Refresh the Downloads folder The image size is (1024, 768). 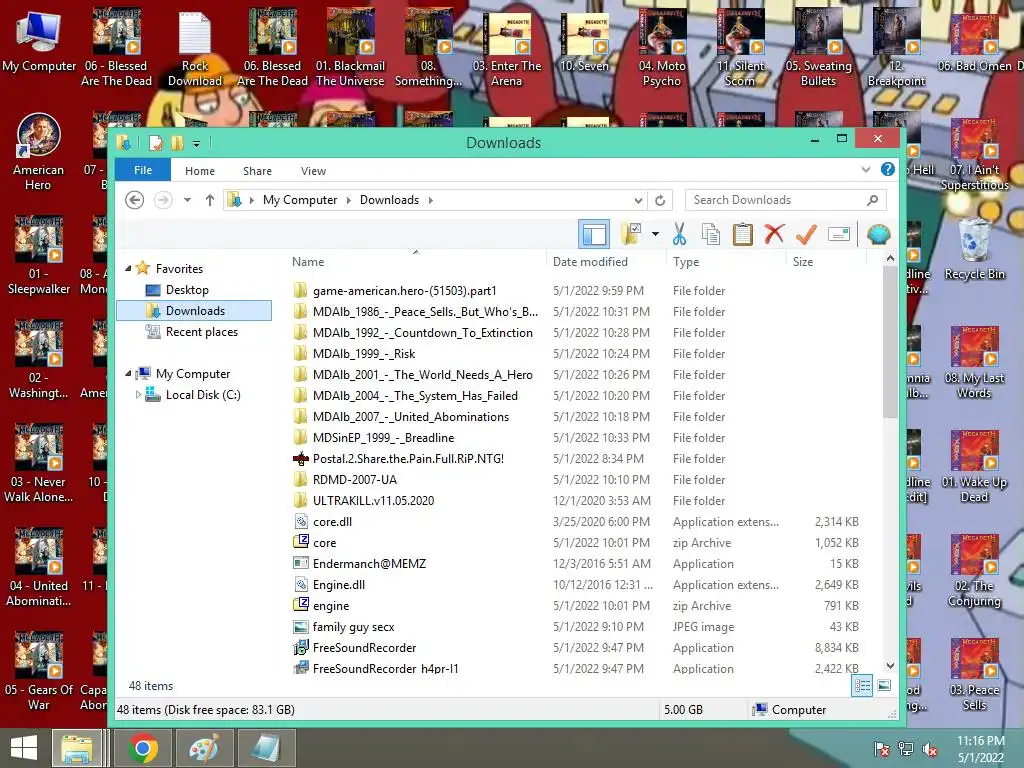coord(660,200)
